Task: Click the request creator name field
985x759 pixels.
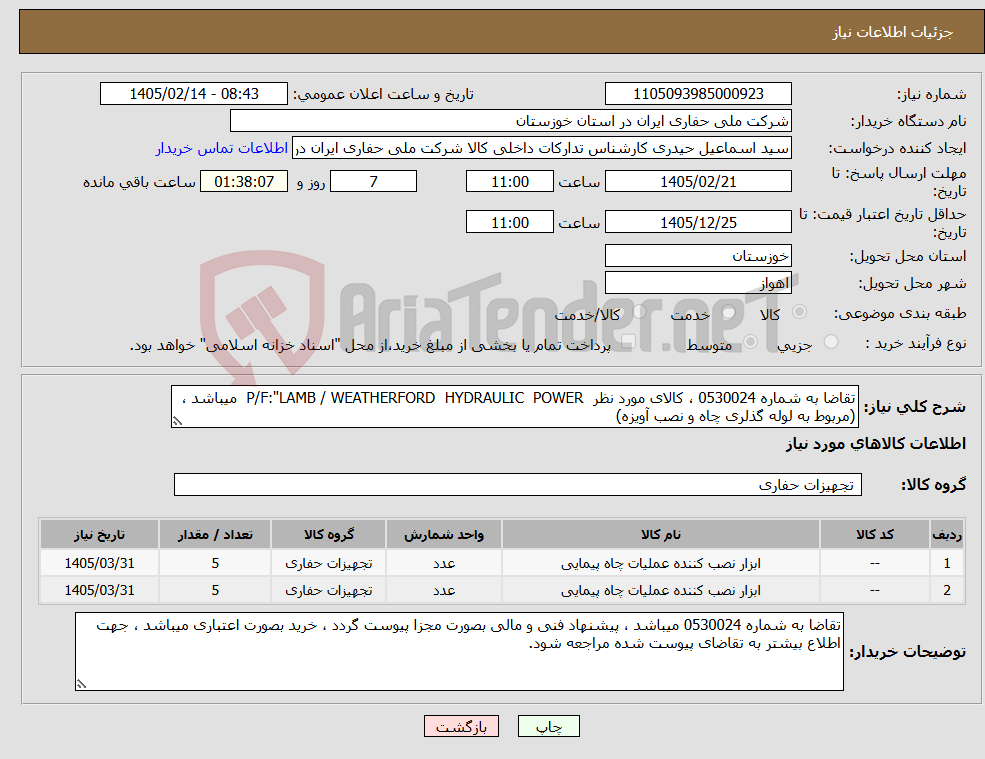Action: (541, 148)
